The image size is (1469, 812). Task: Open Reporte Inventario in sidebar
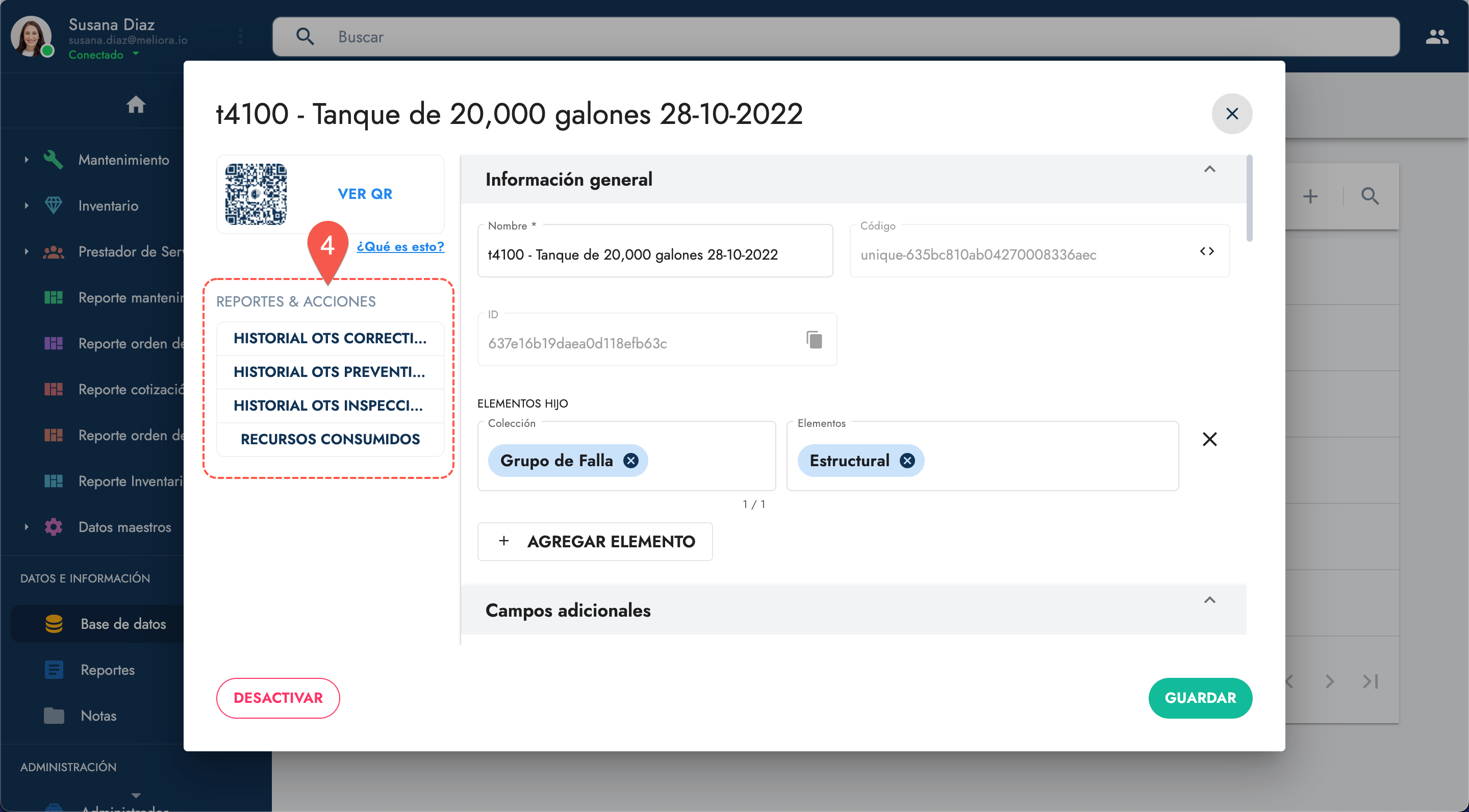tap(113, 481)
